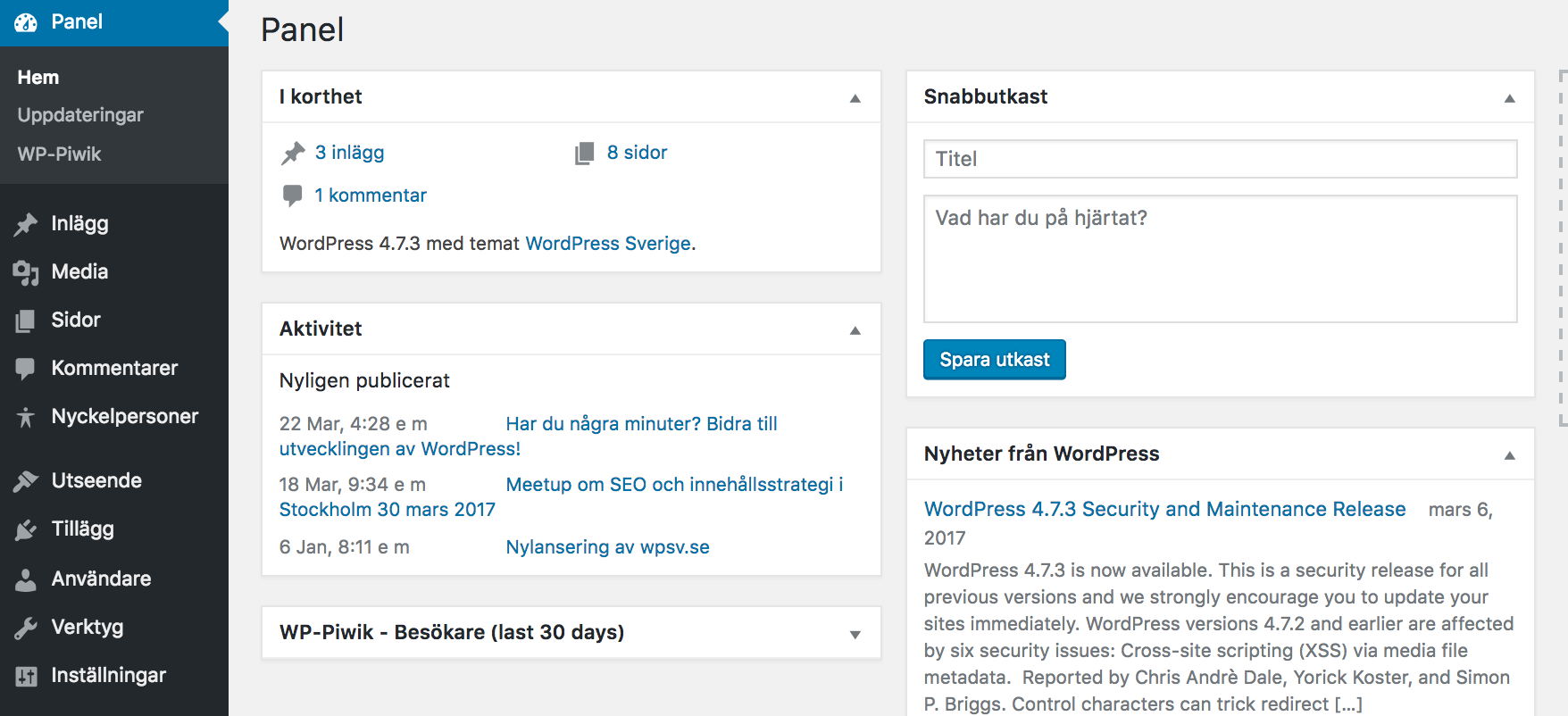The height and width of the screenshot is (716, 1568).
Task: Open the Inlägg menu
Action: [x=114, y=224]
